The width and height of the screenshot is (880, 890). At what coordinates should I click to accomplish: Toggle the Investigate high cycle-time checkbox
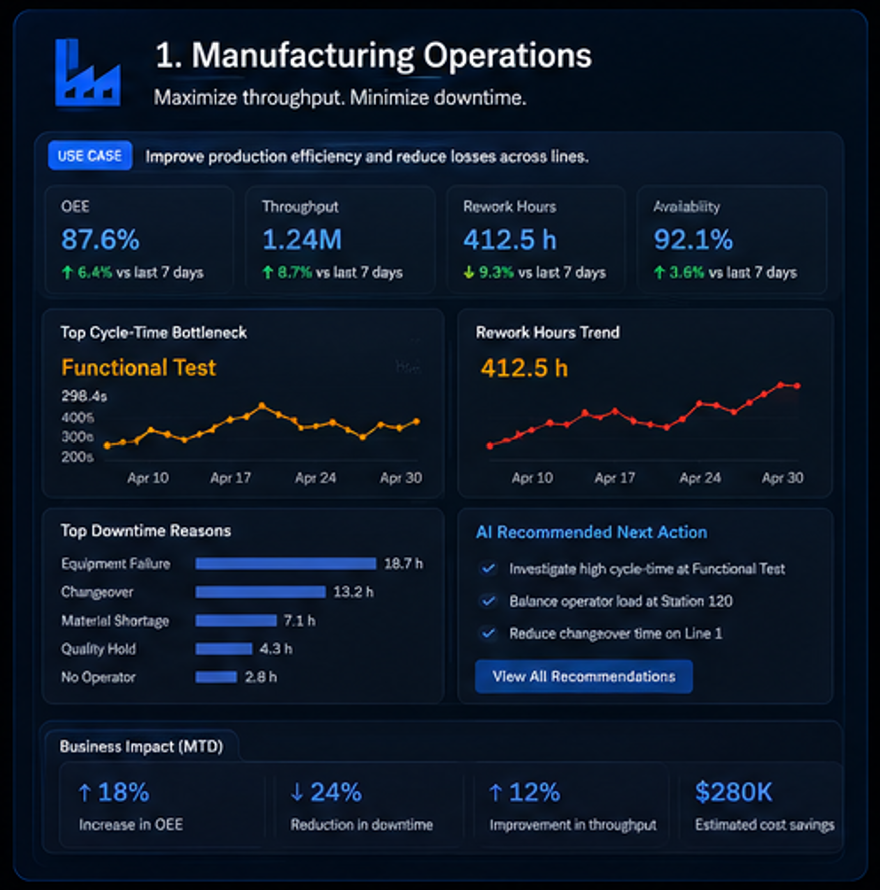tap(488, 568)
